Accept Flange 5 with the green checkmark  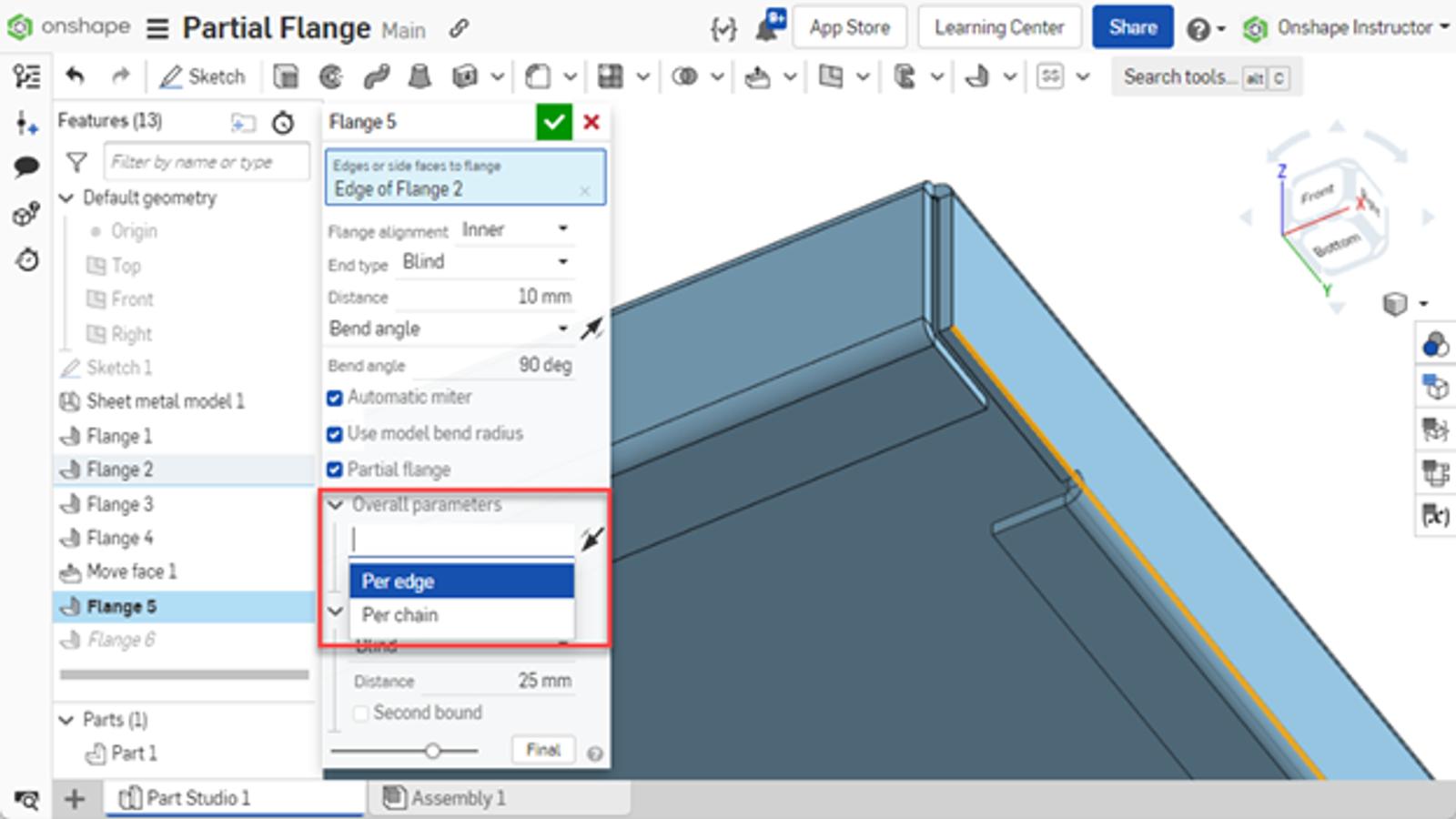point(555,121)
